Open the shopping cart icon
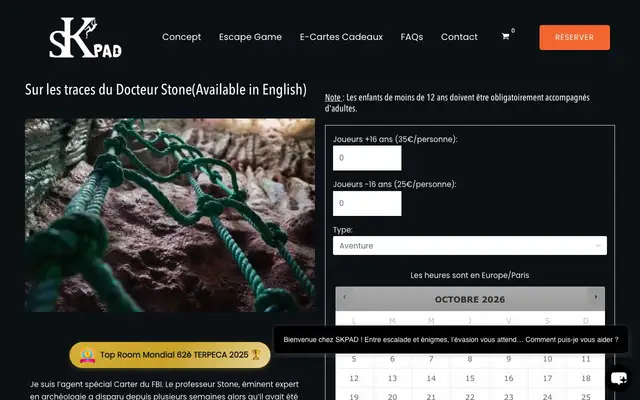The image size is (640, 400). [x=505, y=37]
